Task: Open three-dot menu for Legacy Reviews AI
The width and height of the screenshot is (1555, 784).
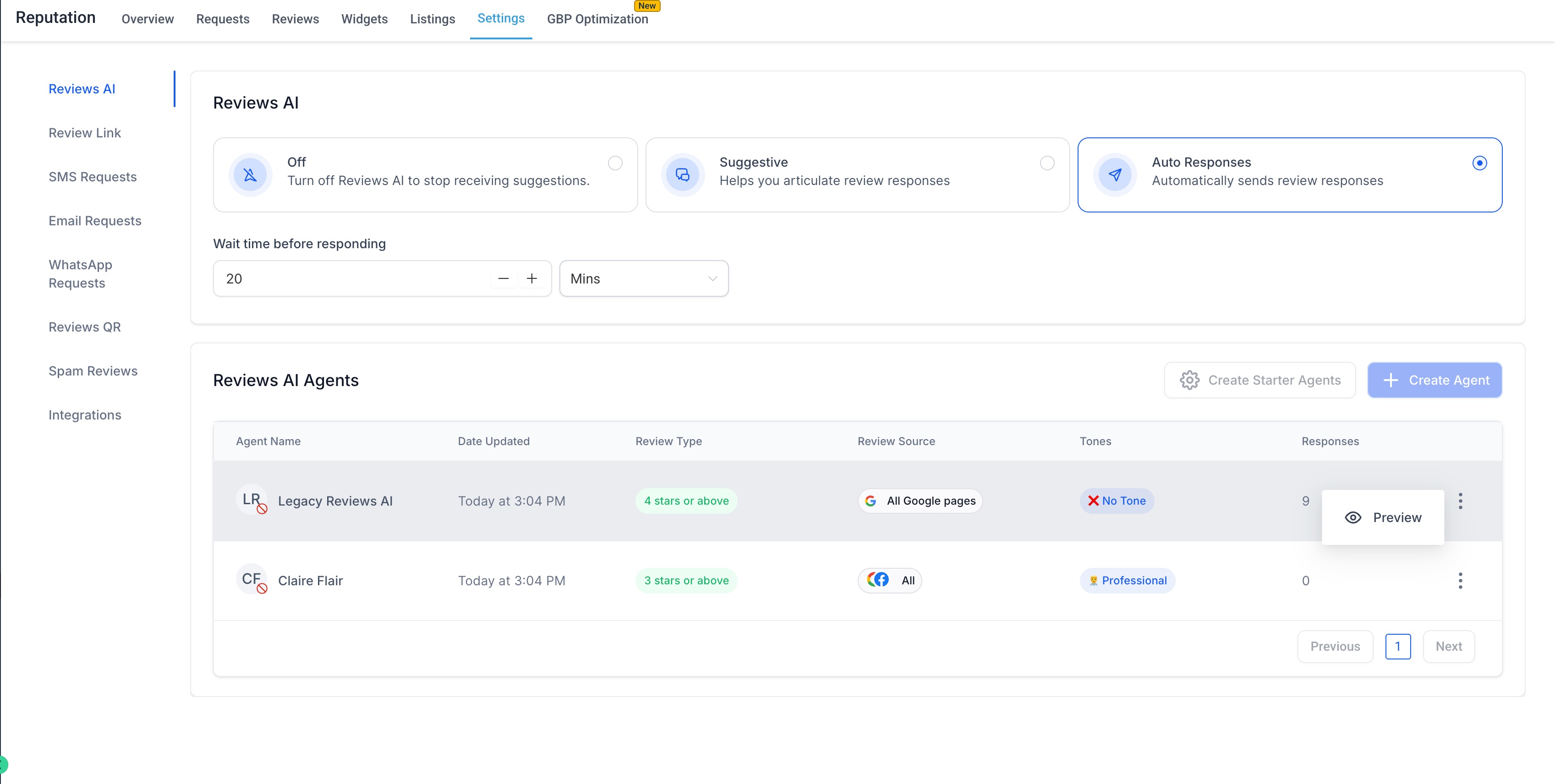Action: click(x=1460, y=501)
